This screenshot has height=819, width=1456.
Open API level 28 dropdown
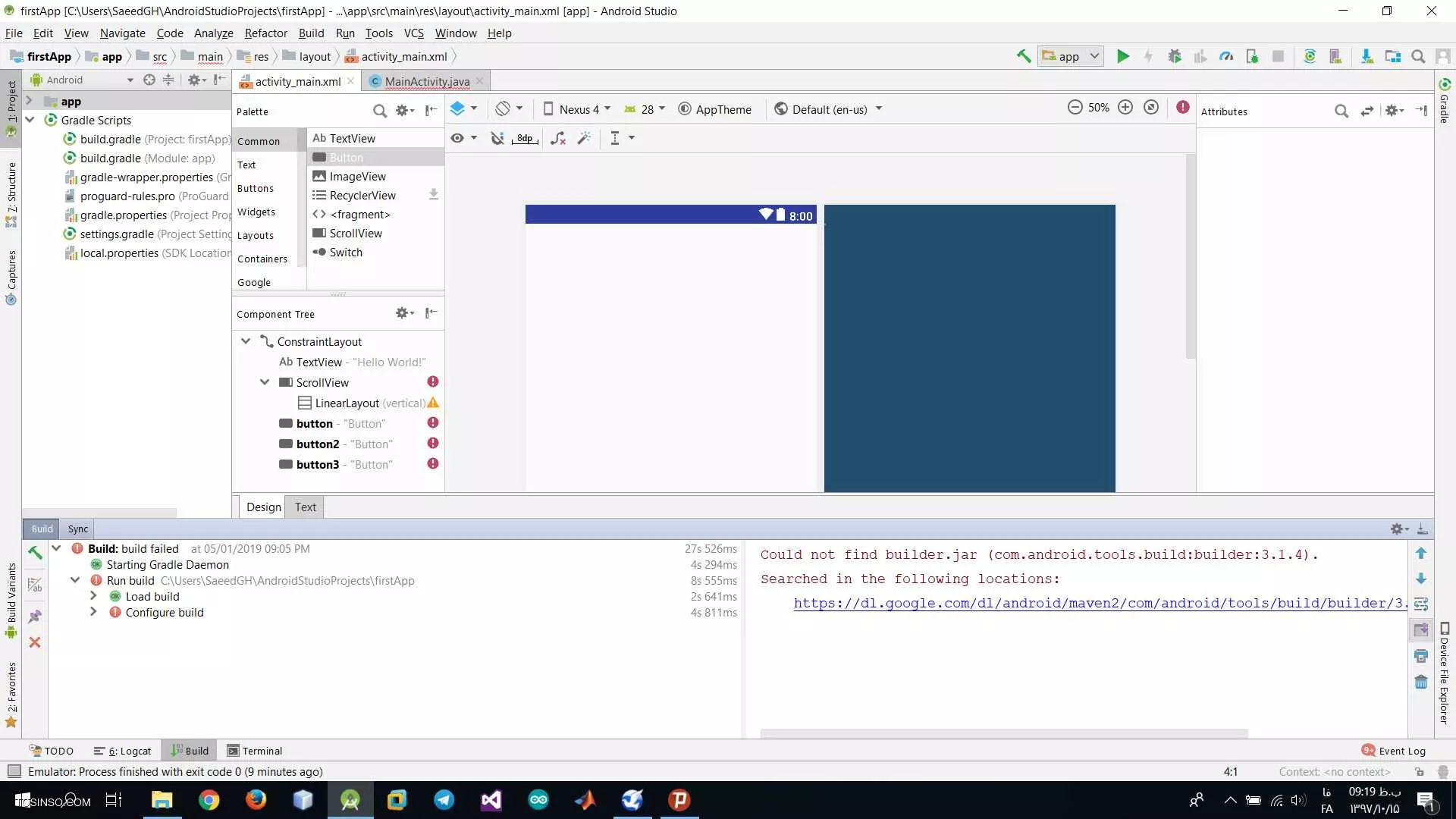[645, 109]
